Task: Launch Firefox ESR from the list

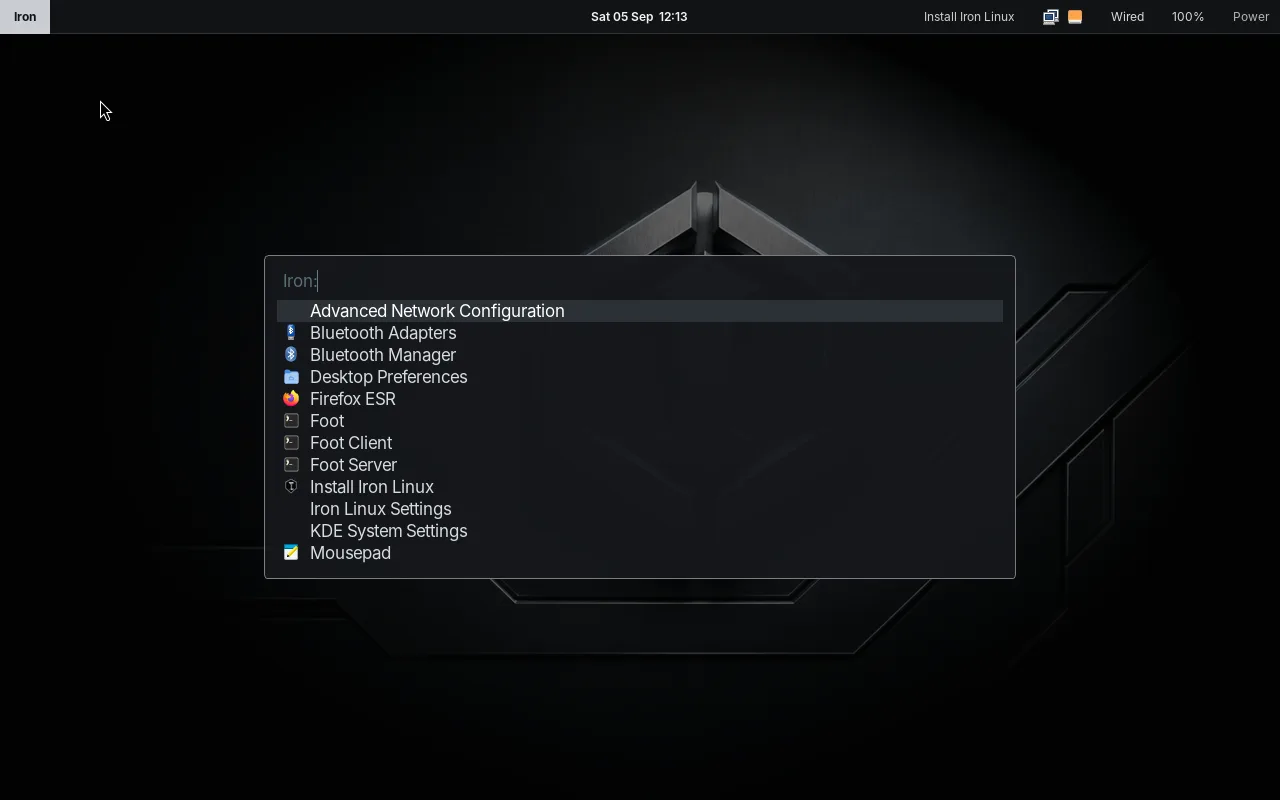Action: (640, 399)
